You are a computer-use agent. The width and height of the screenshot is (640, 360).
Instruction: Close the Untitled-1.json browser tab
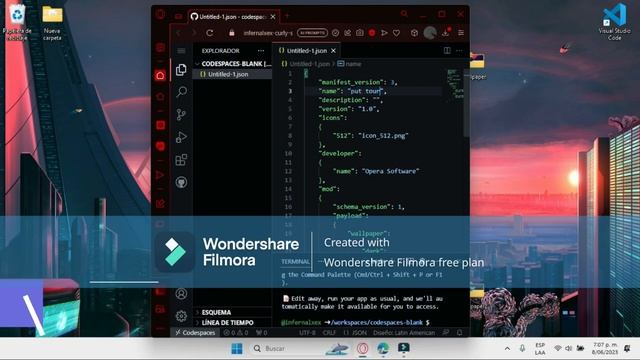point(273,17)
